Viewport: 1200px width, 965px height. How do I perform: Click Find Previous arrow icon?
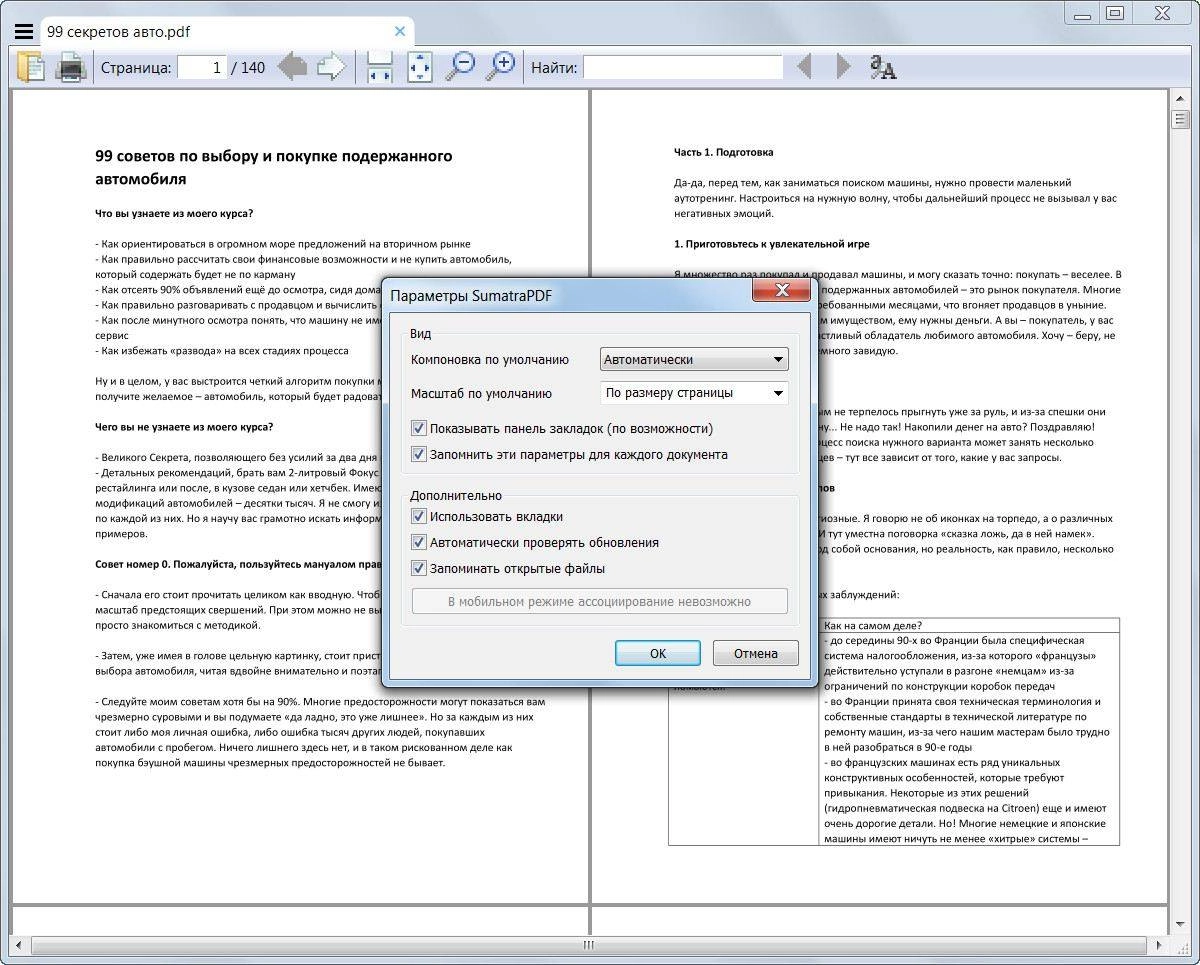coord(804,68)
